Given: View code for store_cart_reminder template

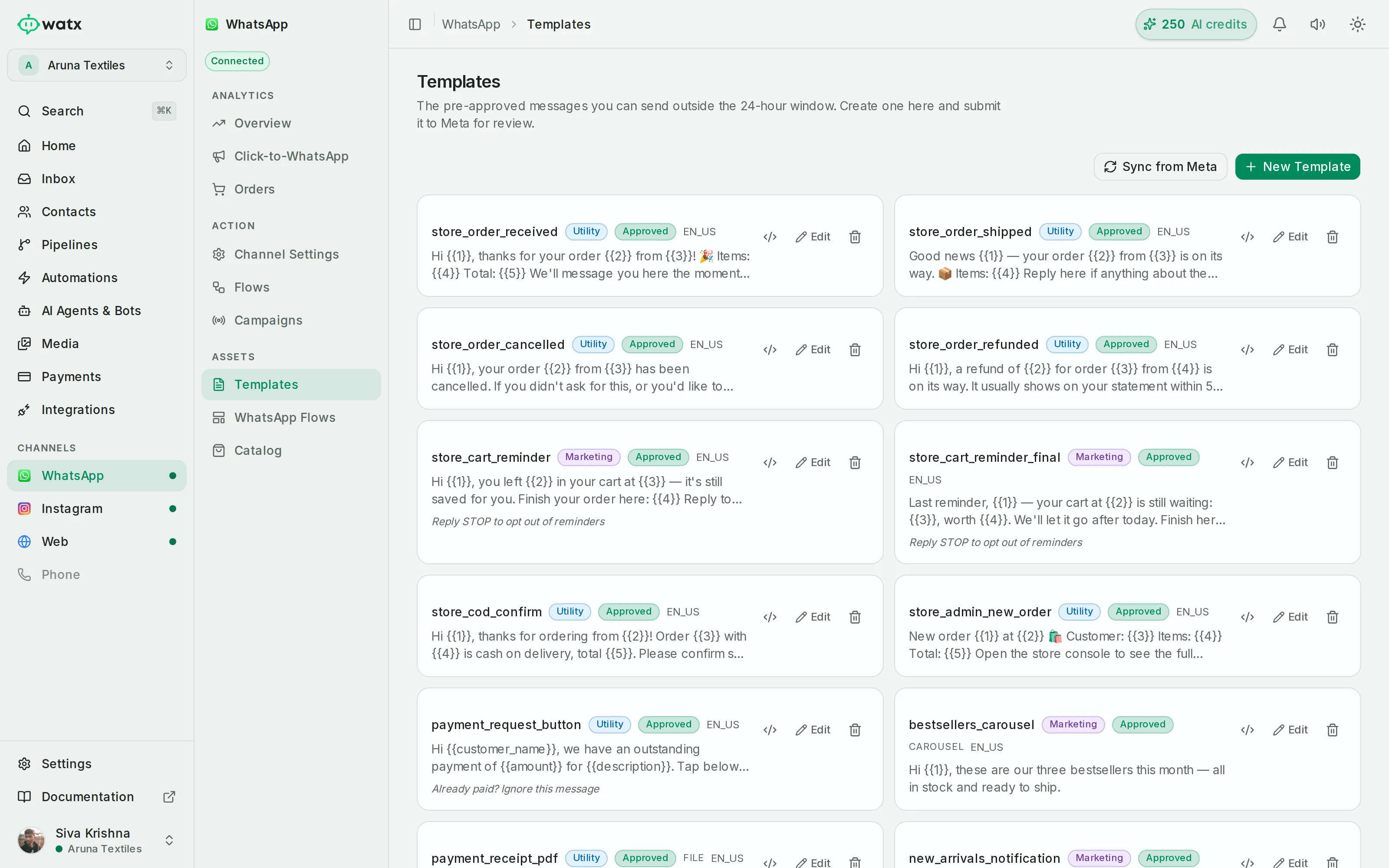Looking at the screenshot, I should point(770,462).
